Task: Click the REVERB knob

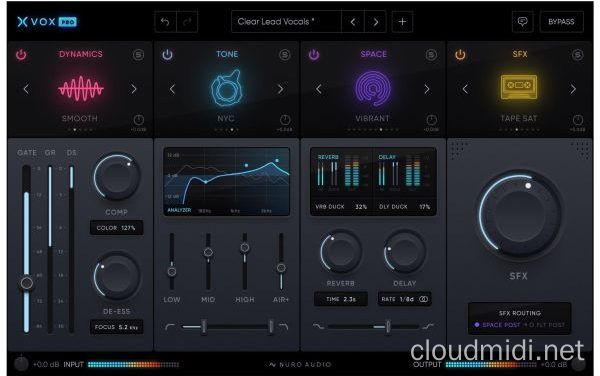Action: point(341,252)
